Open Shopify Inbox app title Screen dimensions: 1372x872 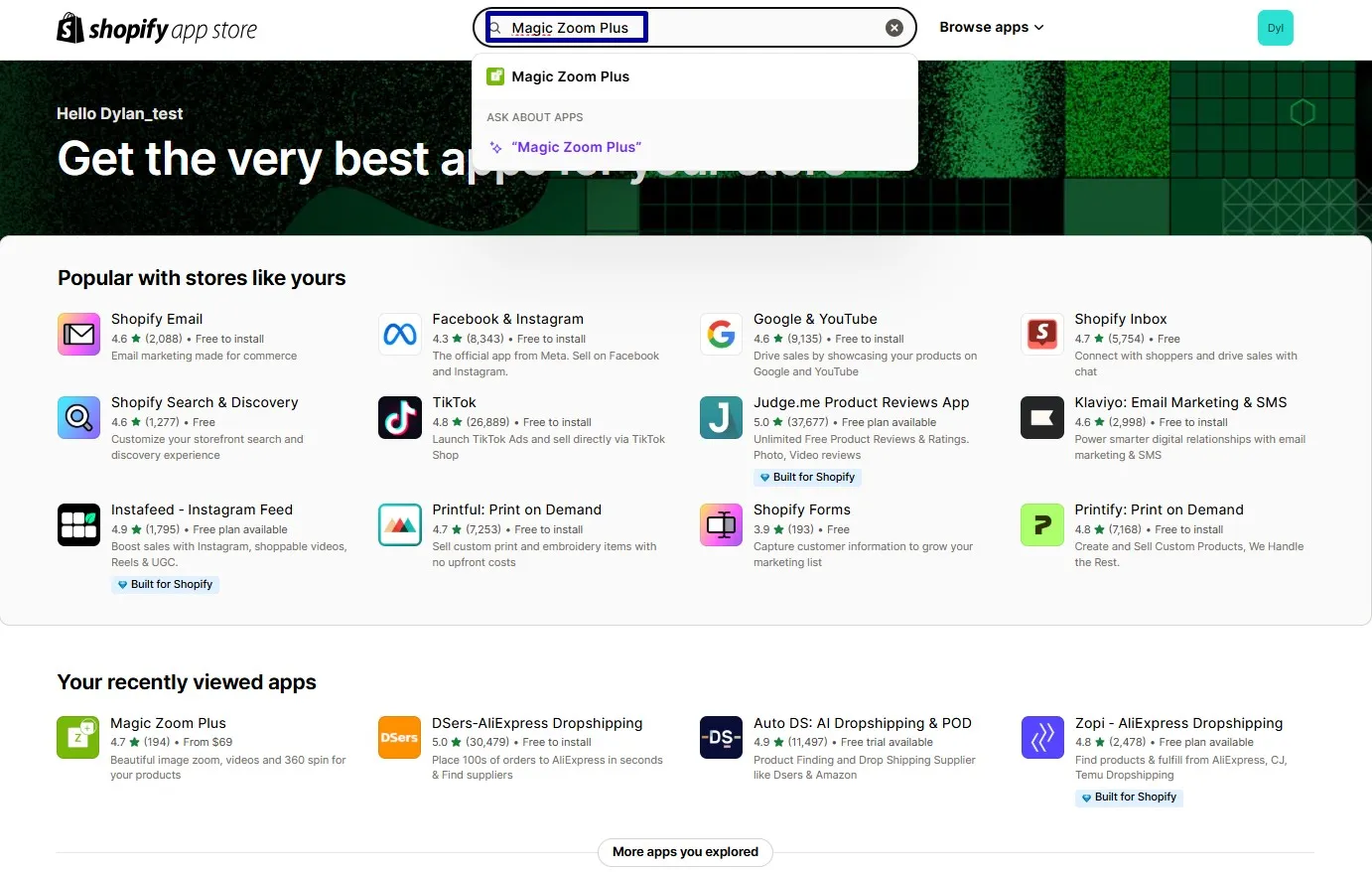click(1120, 319)
